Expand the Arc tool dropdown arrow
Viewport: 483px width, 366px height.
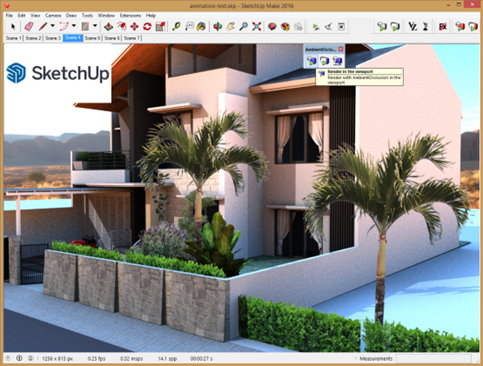(x=74, y=26)
